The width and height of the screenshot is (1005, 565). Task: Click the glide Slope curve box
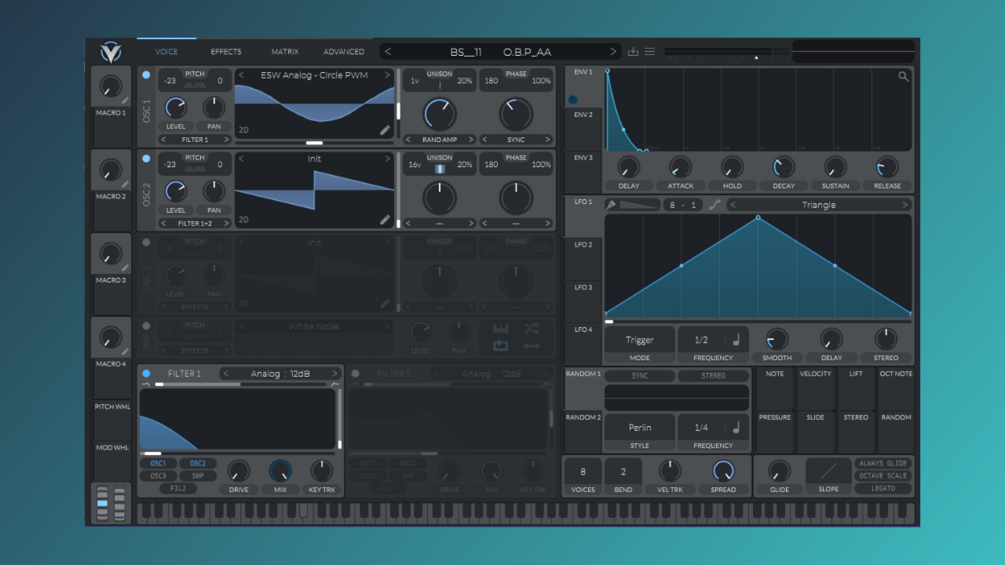pyautogui.click(x=828, y=471)
